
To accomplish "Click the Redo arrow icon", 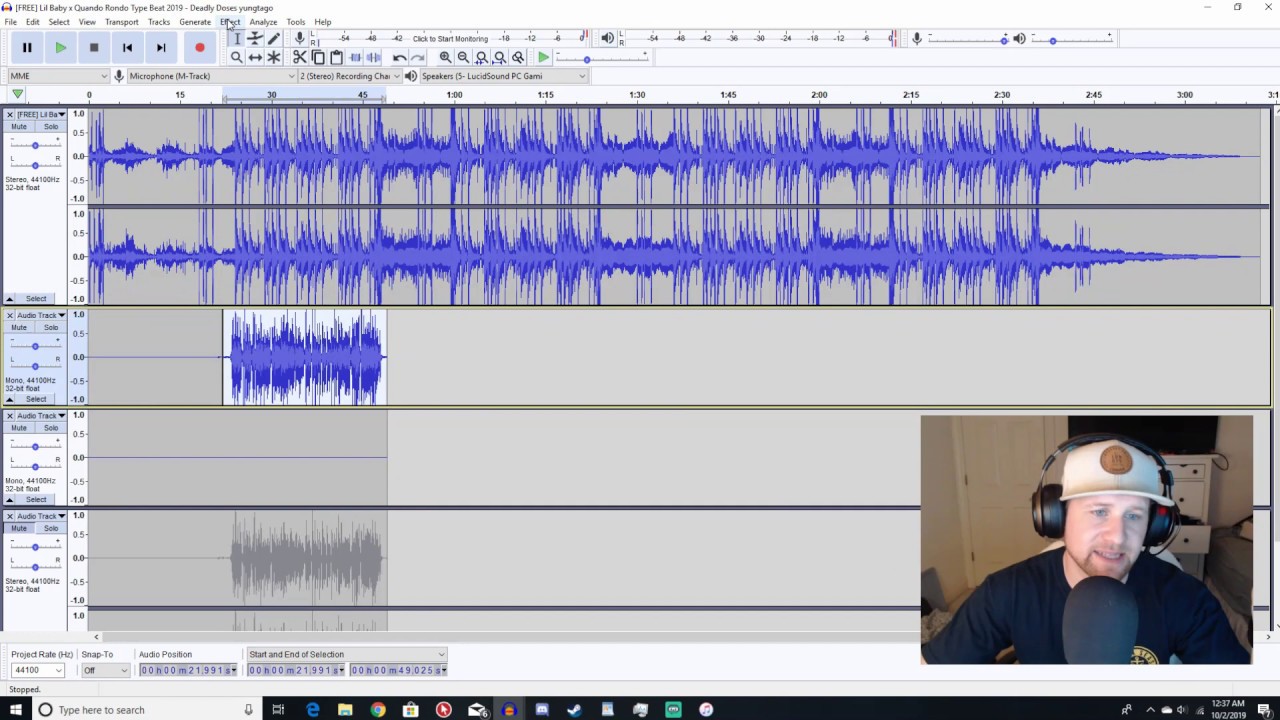I will coord(418,57).
